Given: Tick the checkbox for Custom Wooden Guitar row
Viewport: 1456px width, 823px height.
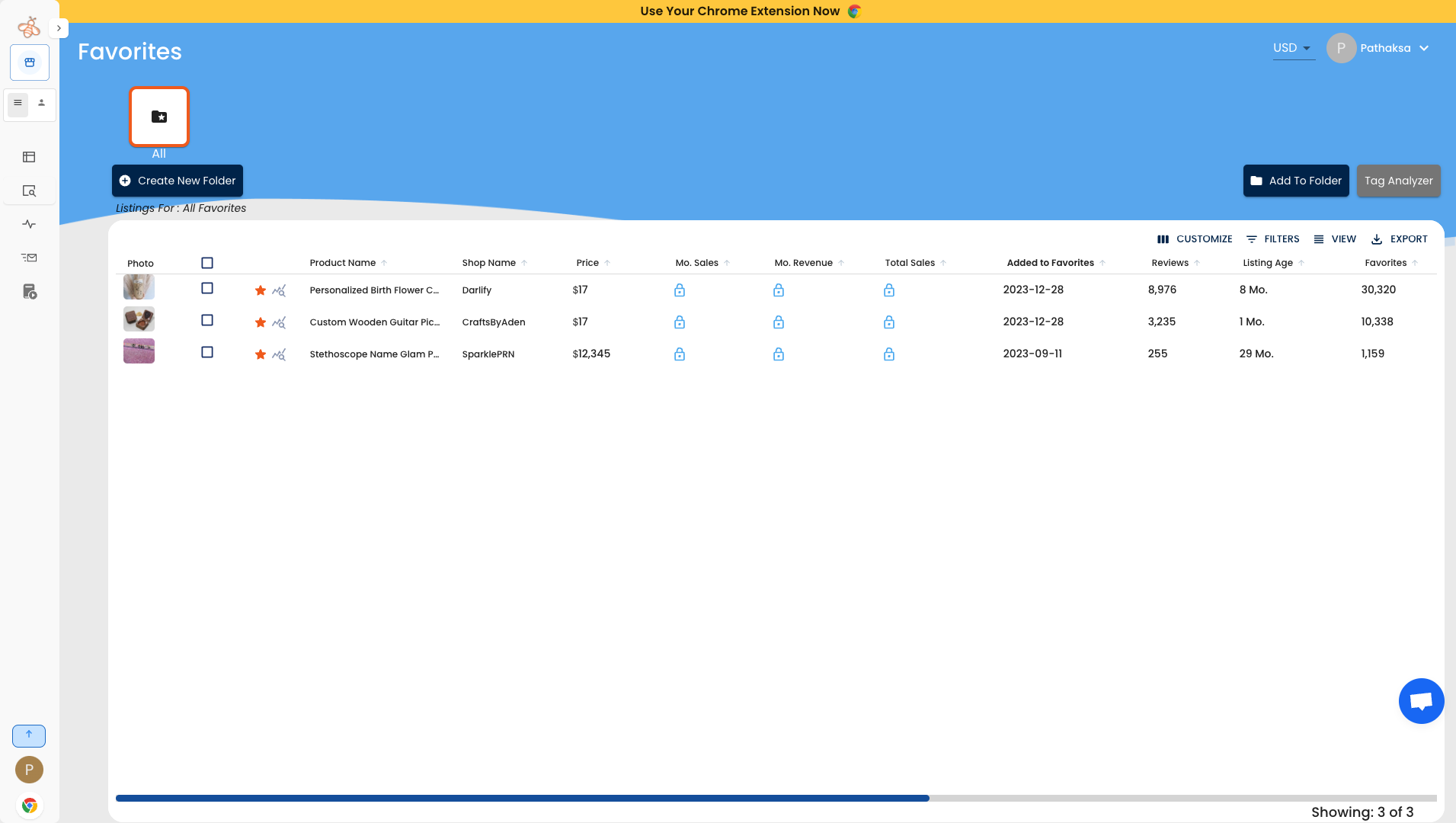Looking at the screenshot, I should point(206,320).
